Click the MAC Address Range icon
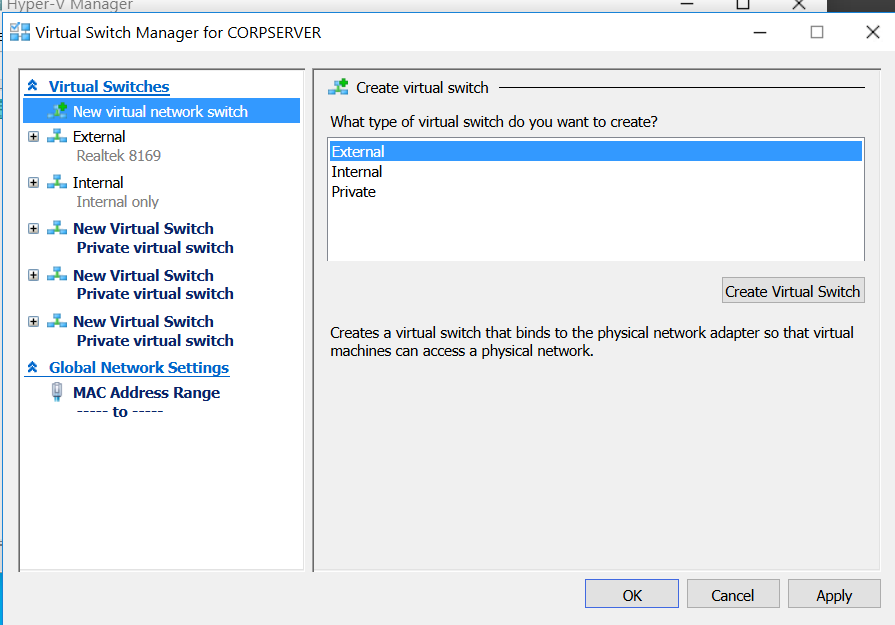The image size is (895, 625). tap(57, 392)
